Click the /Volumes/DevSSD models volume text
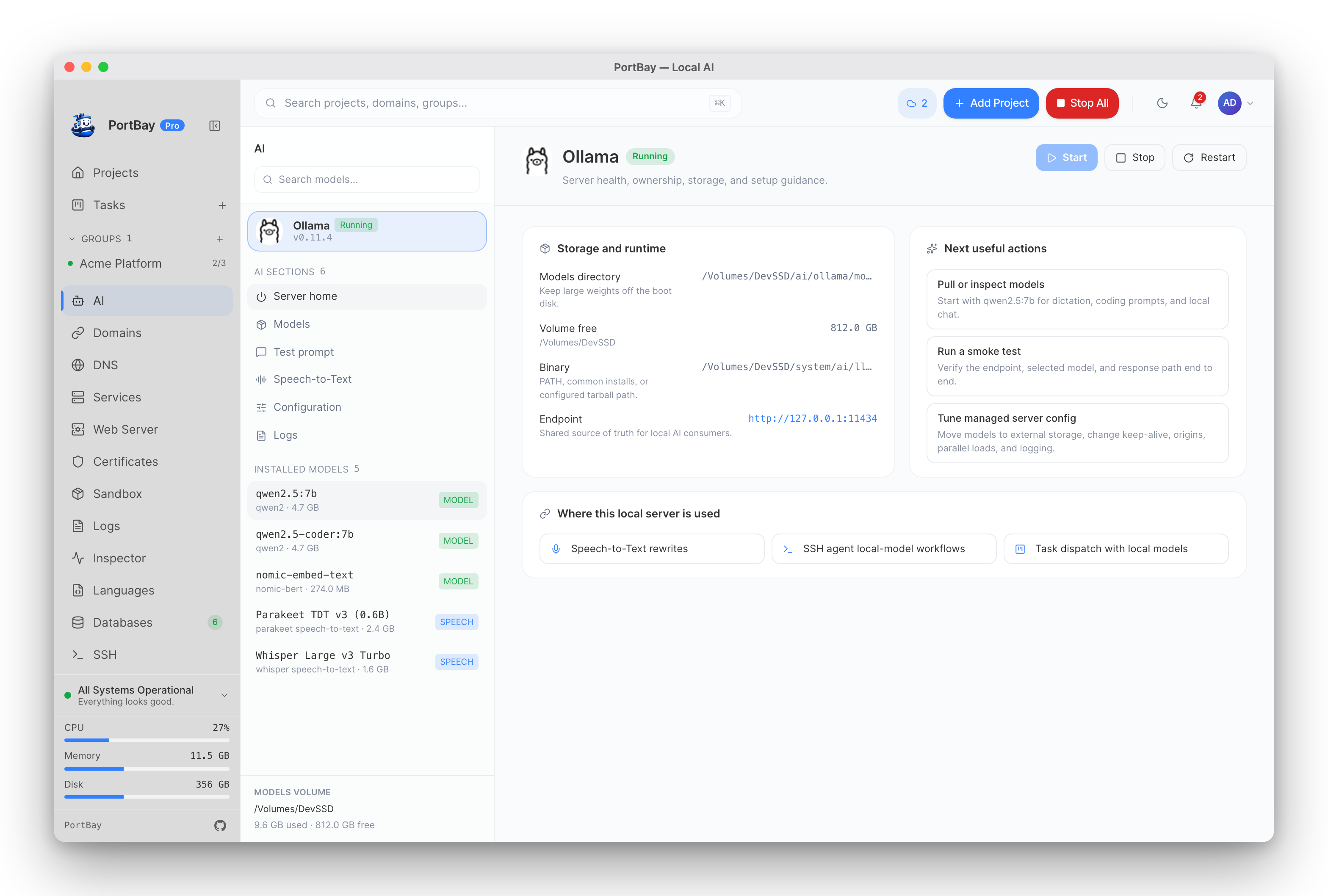Screen dimensions: 1328x896 [294, 809]
